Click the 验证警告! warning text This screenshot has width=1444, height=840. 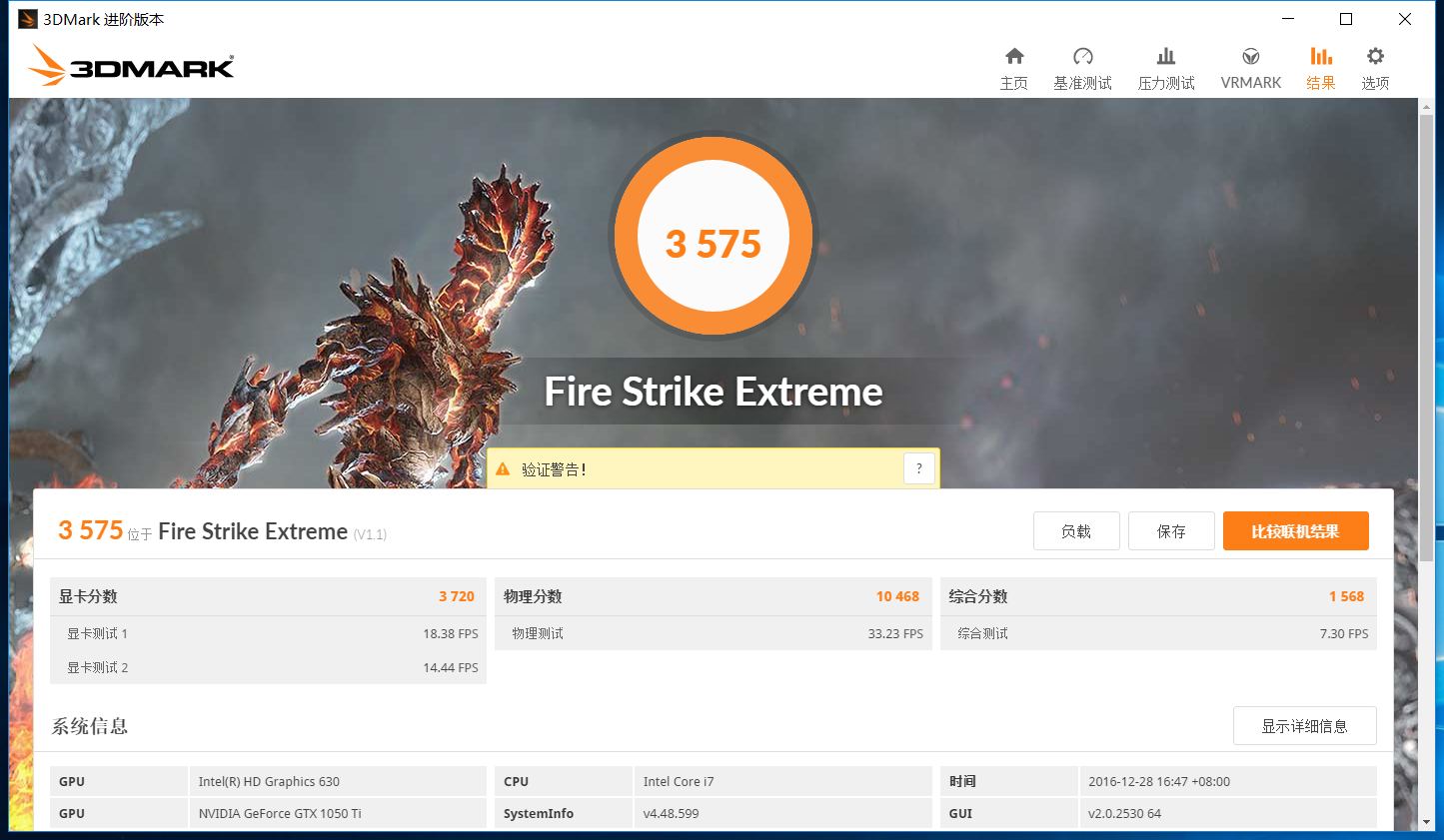pyautogui.click(x=554, y=469)
